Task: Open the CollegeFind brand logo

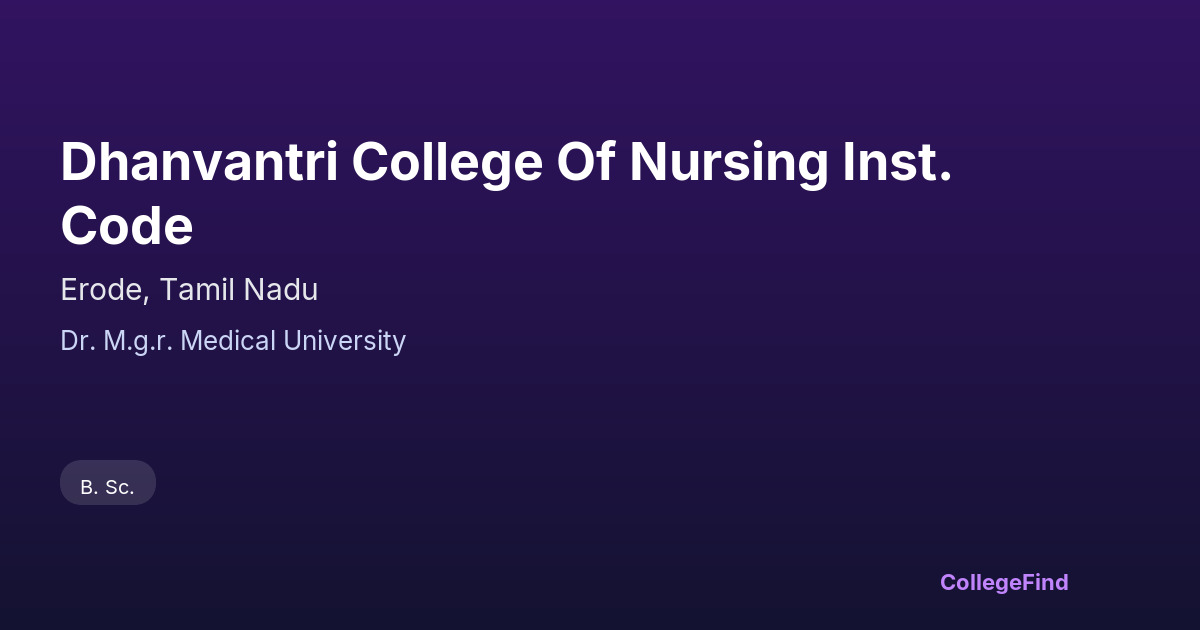Action: 1003,582
